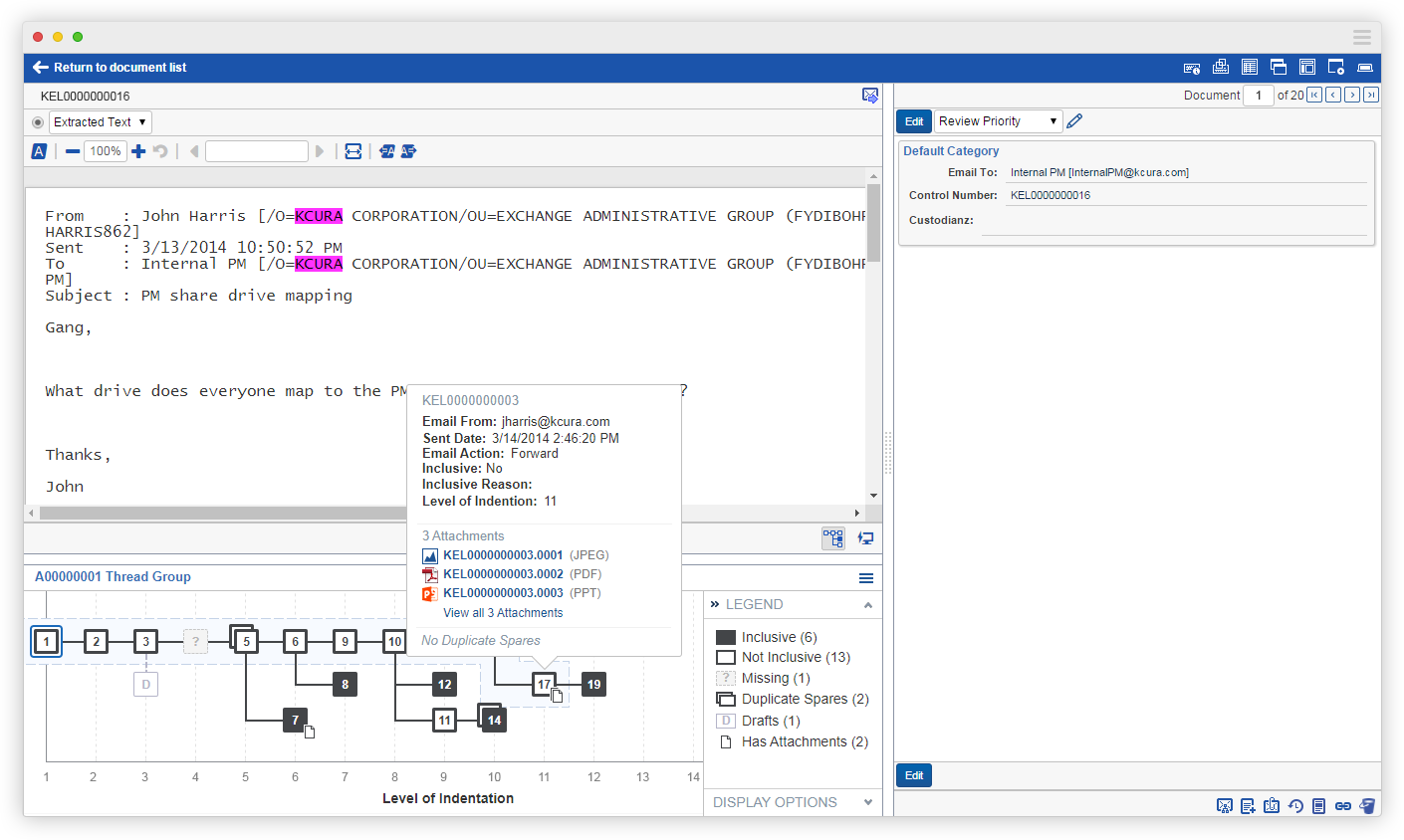Click the Duplicate Spares (2) legend entry

[793, 699]
